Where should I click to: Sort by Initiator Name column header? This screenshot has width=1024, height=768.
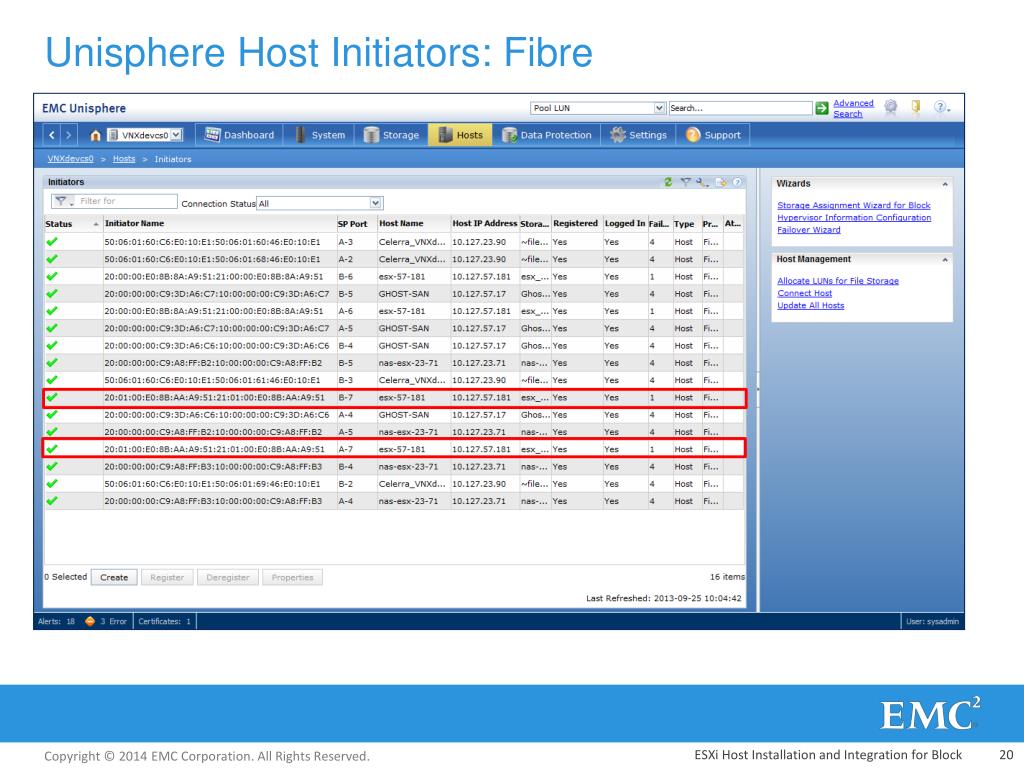coord(219,224)
